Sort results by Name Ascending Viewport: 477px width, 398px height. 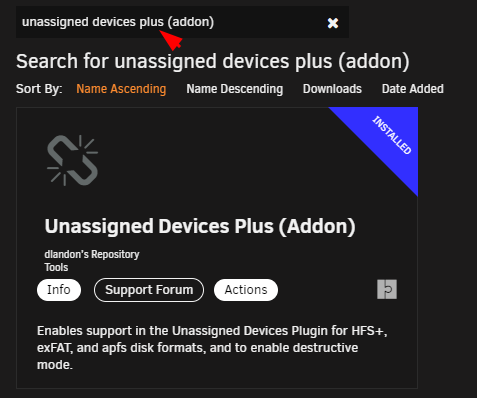pyautogui.click(x=121, y=89)
